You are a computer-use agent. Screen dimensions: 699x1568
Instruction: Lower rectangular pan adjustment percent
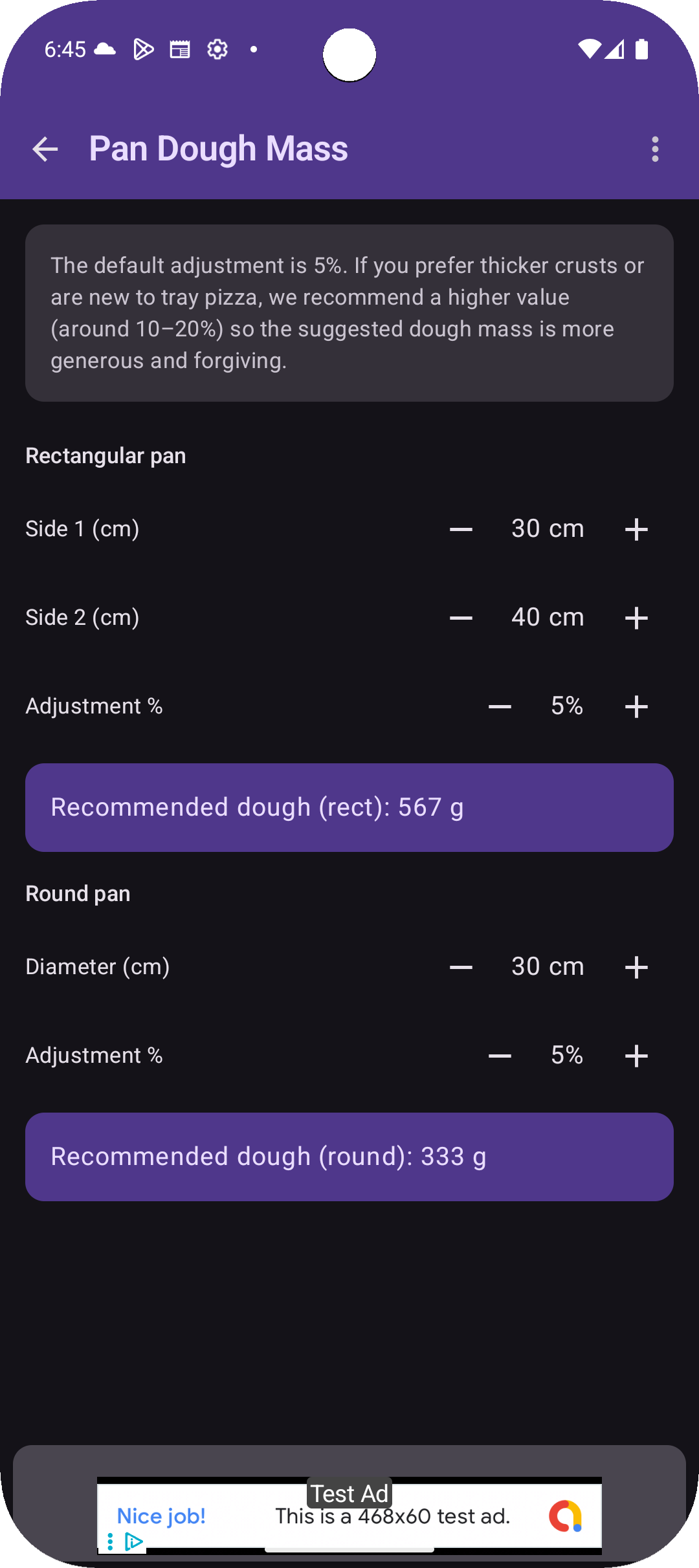pos(500,706)
